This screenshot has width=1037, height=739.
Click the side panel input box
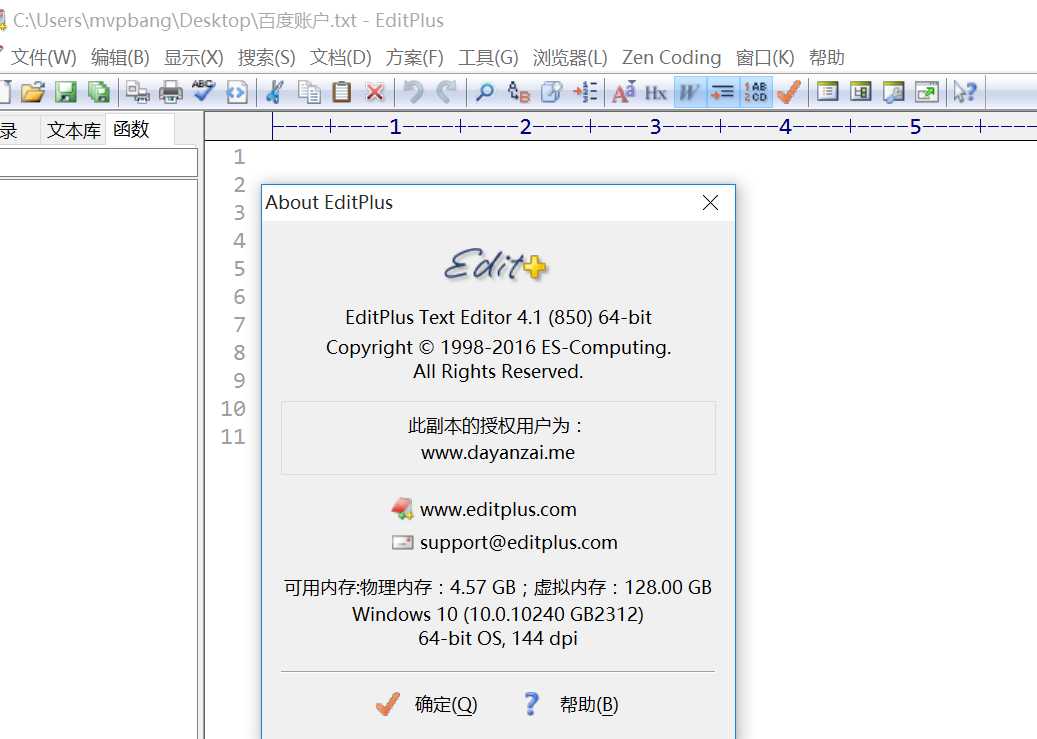[98, 162]
